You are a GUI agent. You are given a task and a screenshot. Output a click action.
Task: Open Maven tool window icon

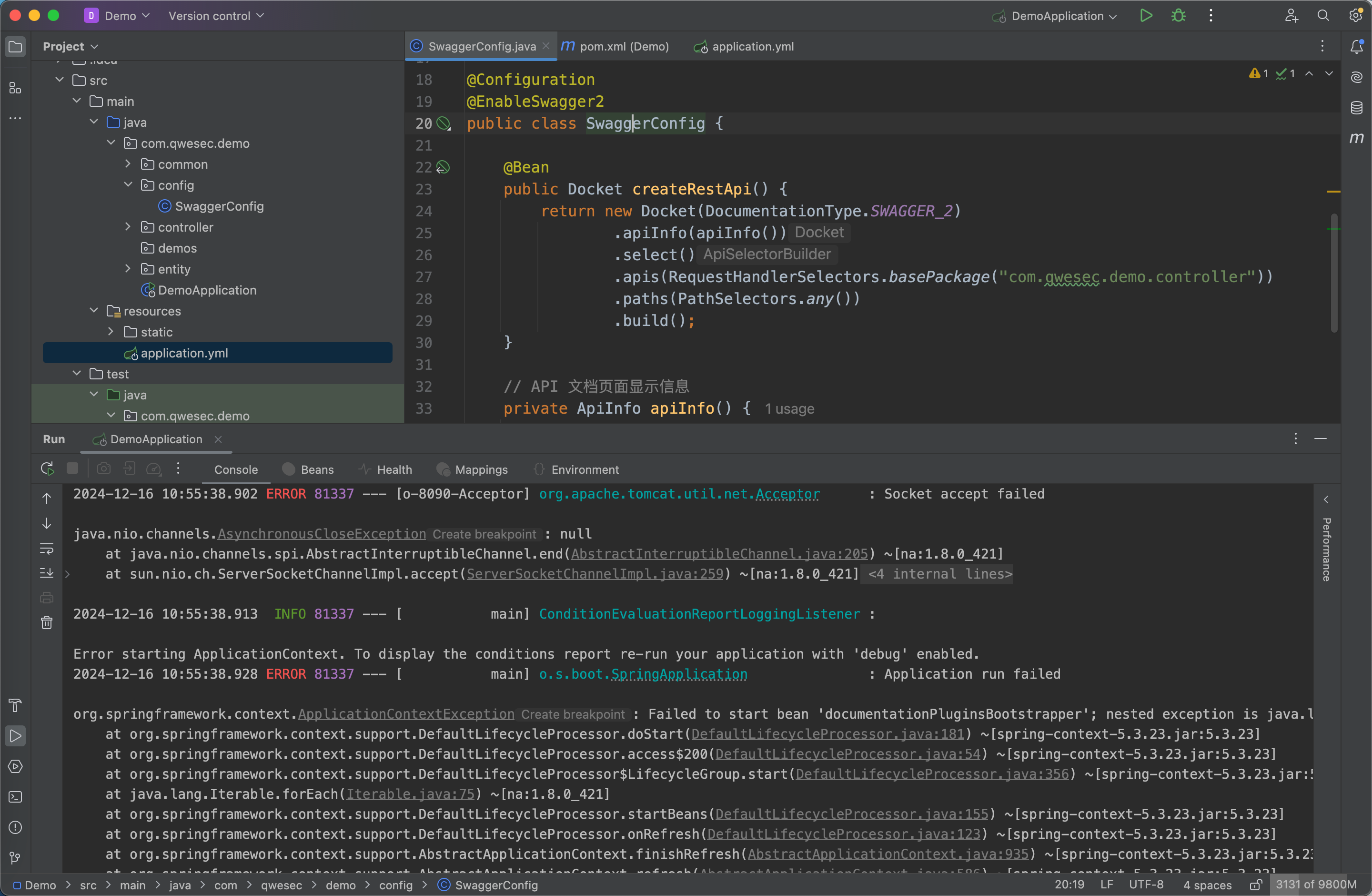pyautogui.click(x=1357, y=138)
